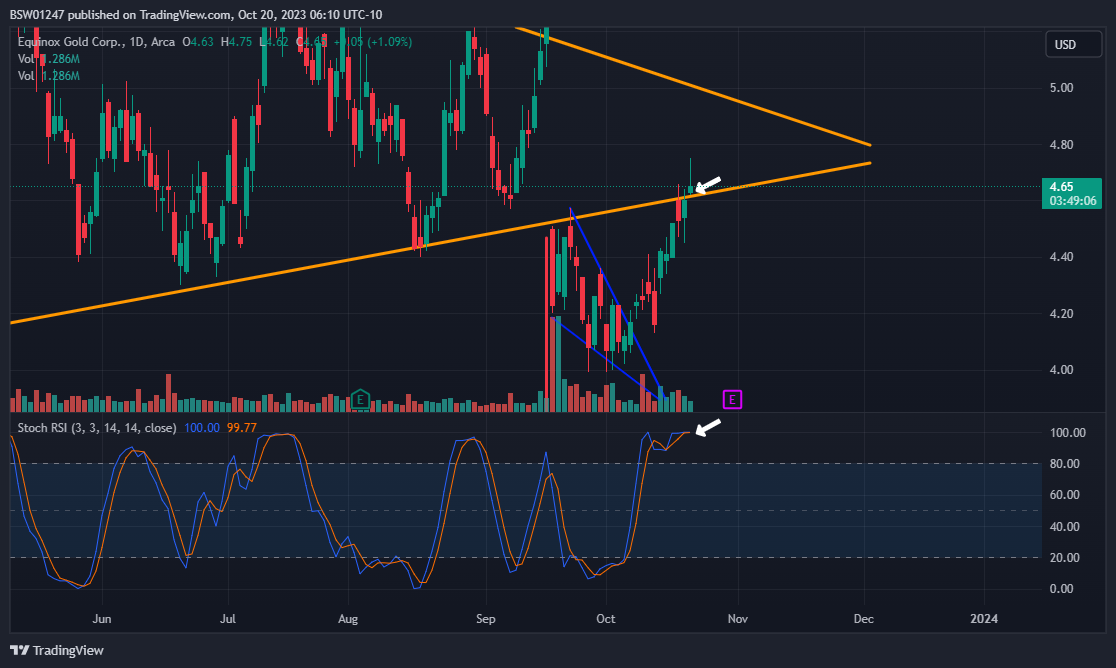Click the 4.65 current price label

pos(1071,193)
